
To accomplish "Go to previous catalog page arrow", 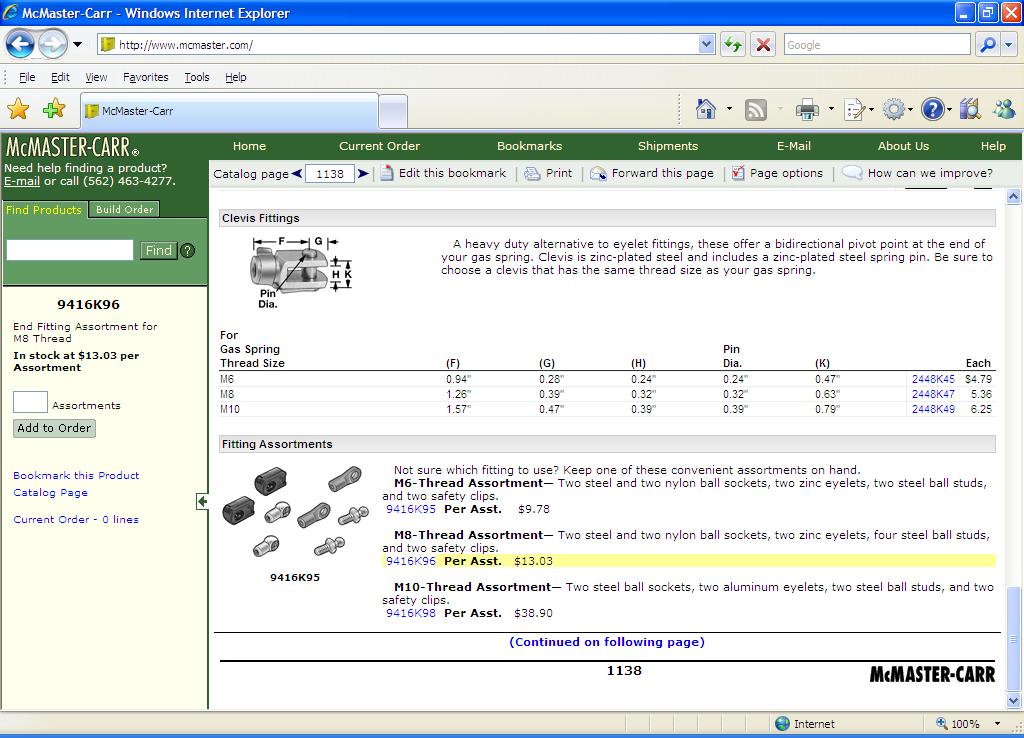I will pos(297,174).
